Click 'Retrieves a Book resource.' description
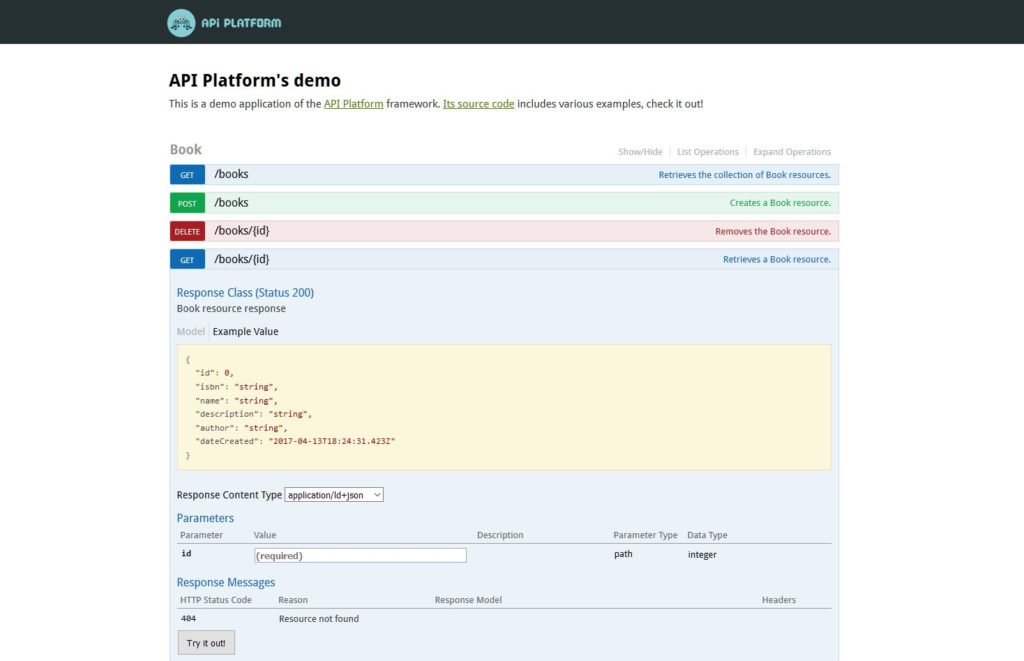The width and height of the screenshot is (1024, 661). [x=776, y=259]
